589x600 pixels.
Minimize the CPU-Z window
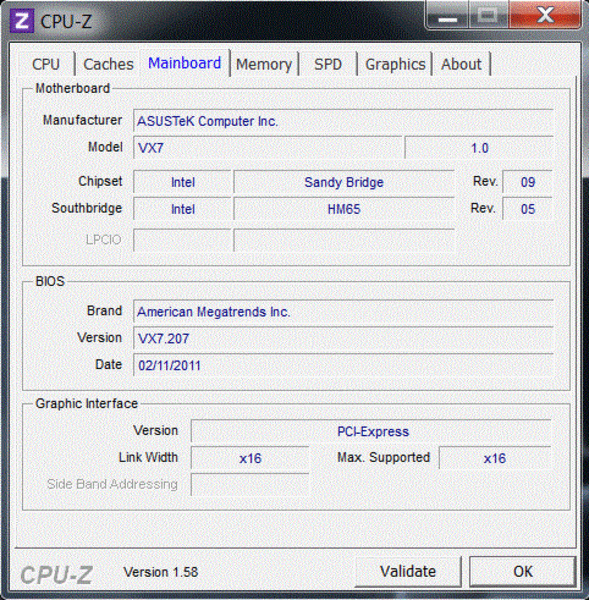point(447,15)
